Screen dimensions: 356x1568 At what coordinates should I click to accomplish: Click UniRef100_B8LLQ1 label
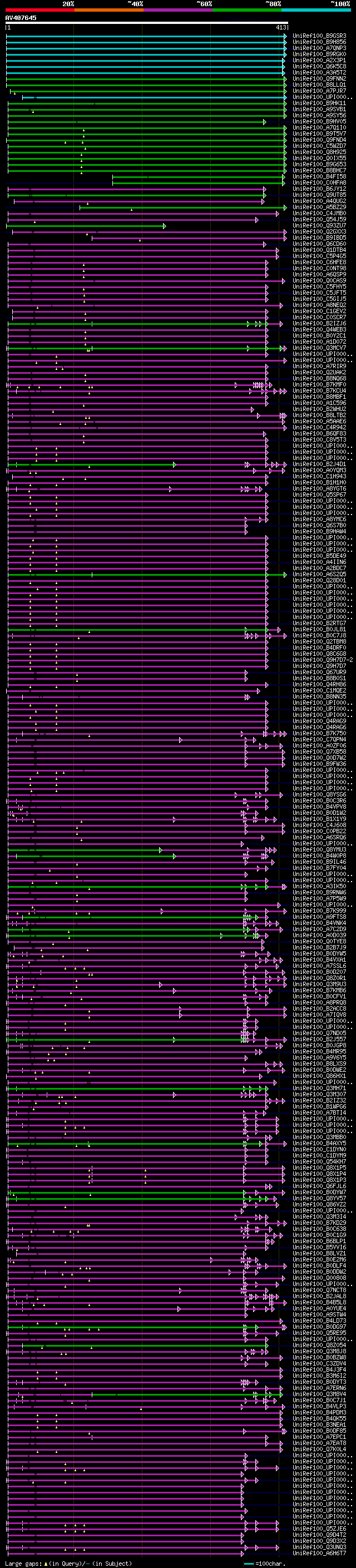click(319, 85)
